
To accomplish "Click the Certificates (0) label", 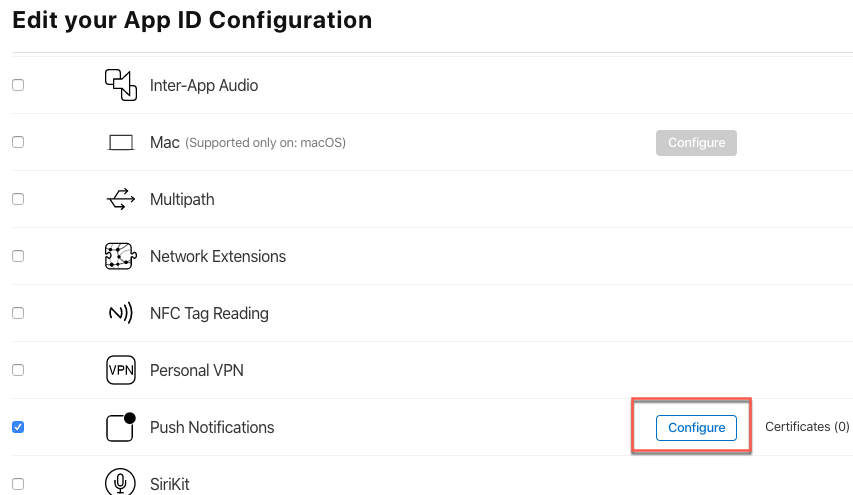I will pyautogui.click(x=807, y=427).
